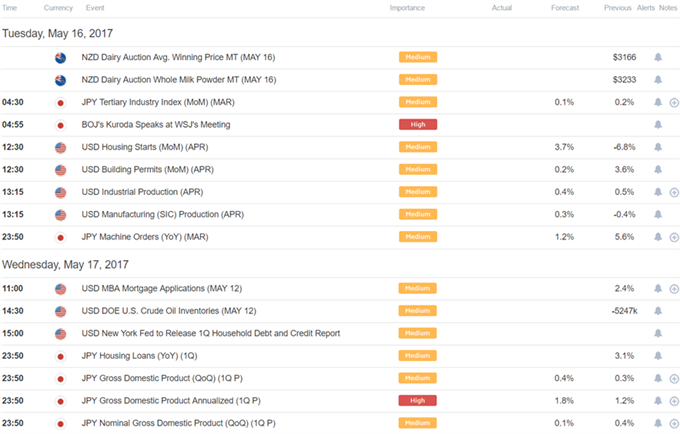
Task: Click bell icon for JPY Machine Orders
Action: point(657,236)
